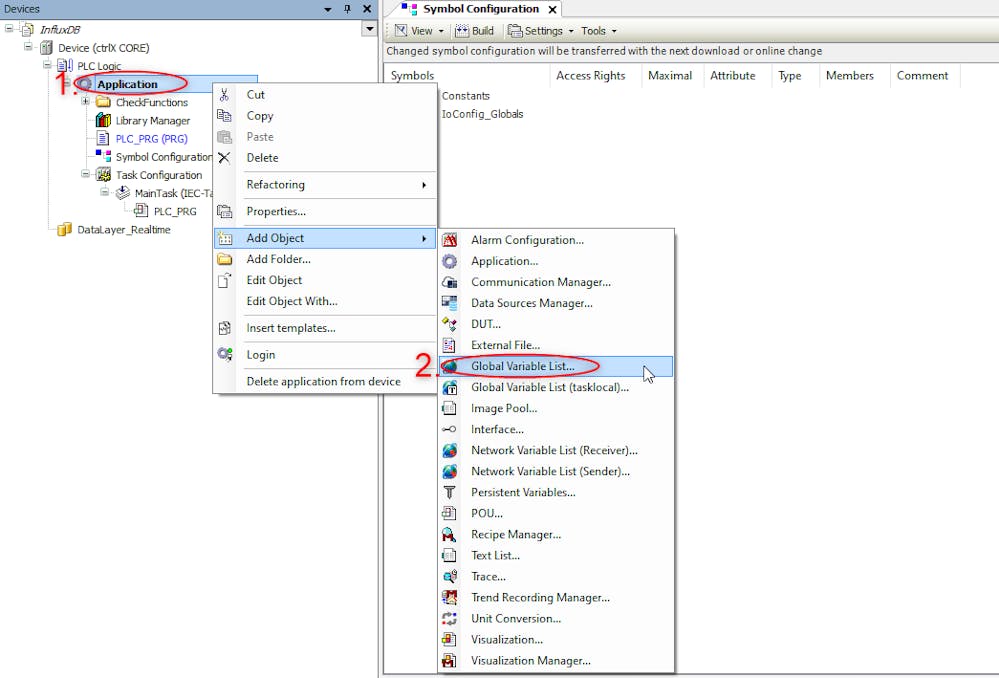Screen dimensions: 999x678
Task: Collapse the PLC Logic tree node
Action: tap(47, 64)
